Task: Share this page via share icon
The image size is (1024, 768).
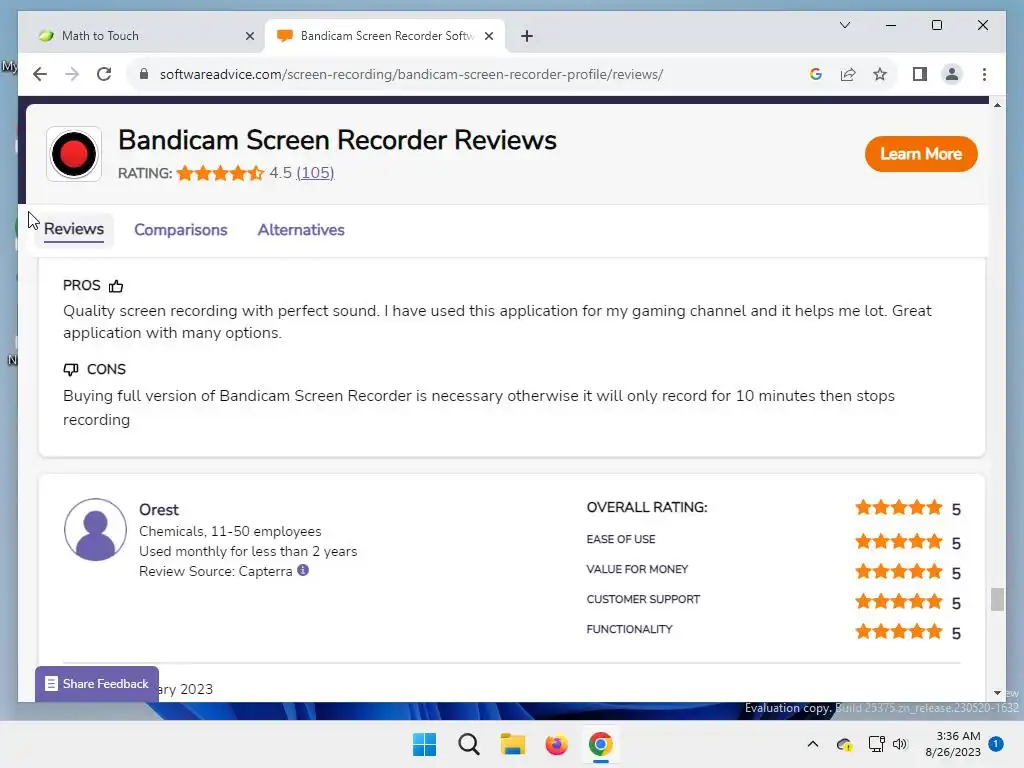Action: coord(848,74)
